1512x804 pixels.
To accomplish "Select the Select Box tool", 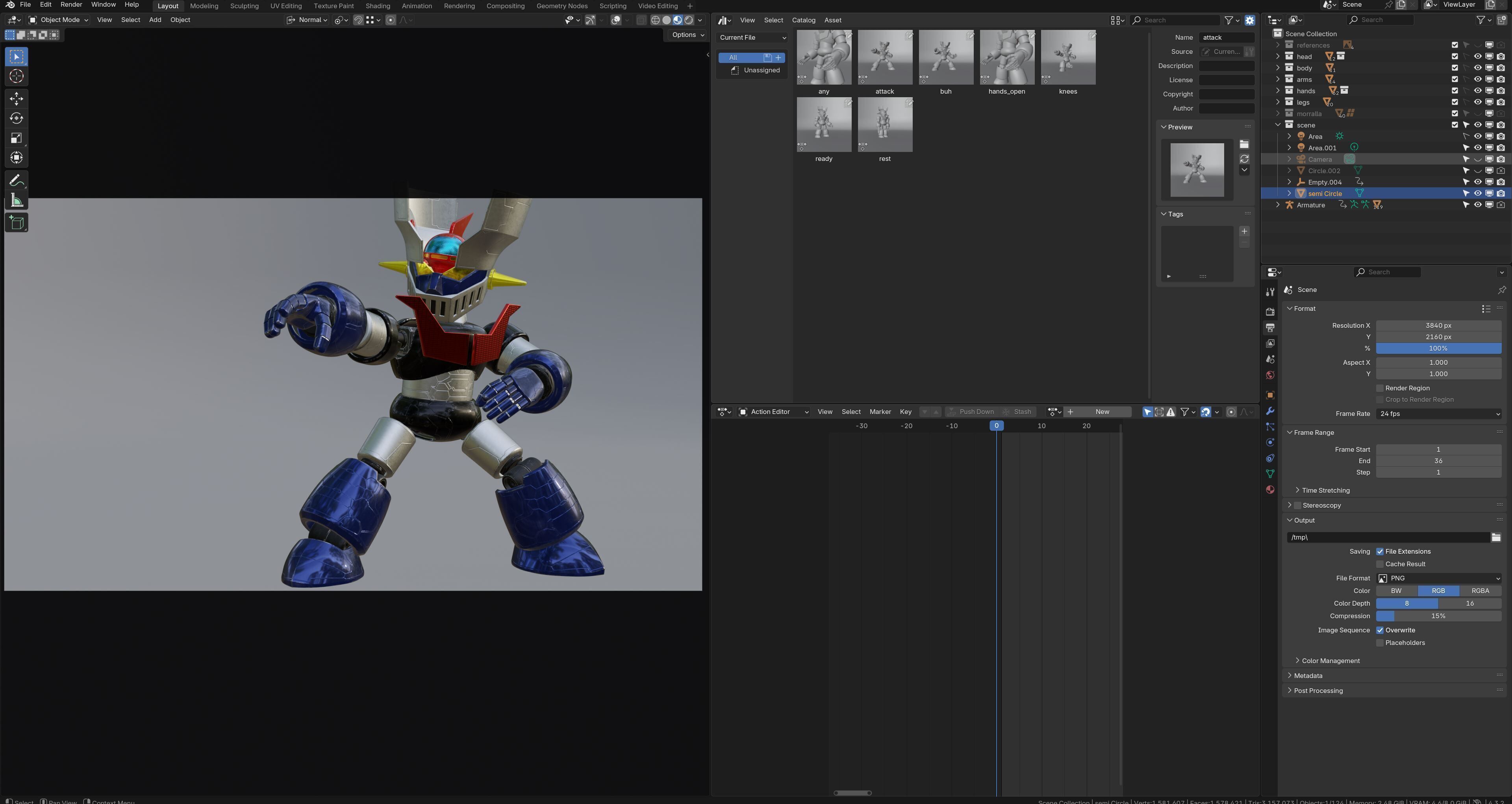I will tap(17, 57).
